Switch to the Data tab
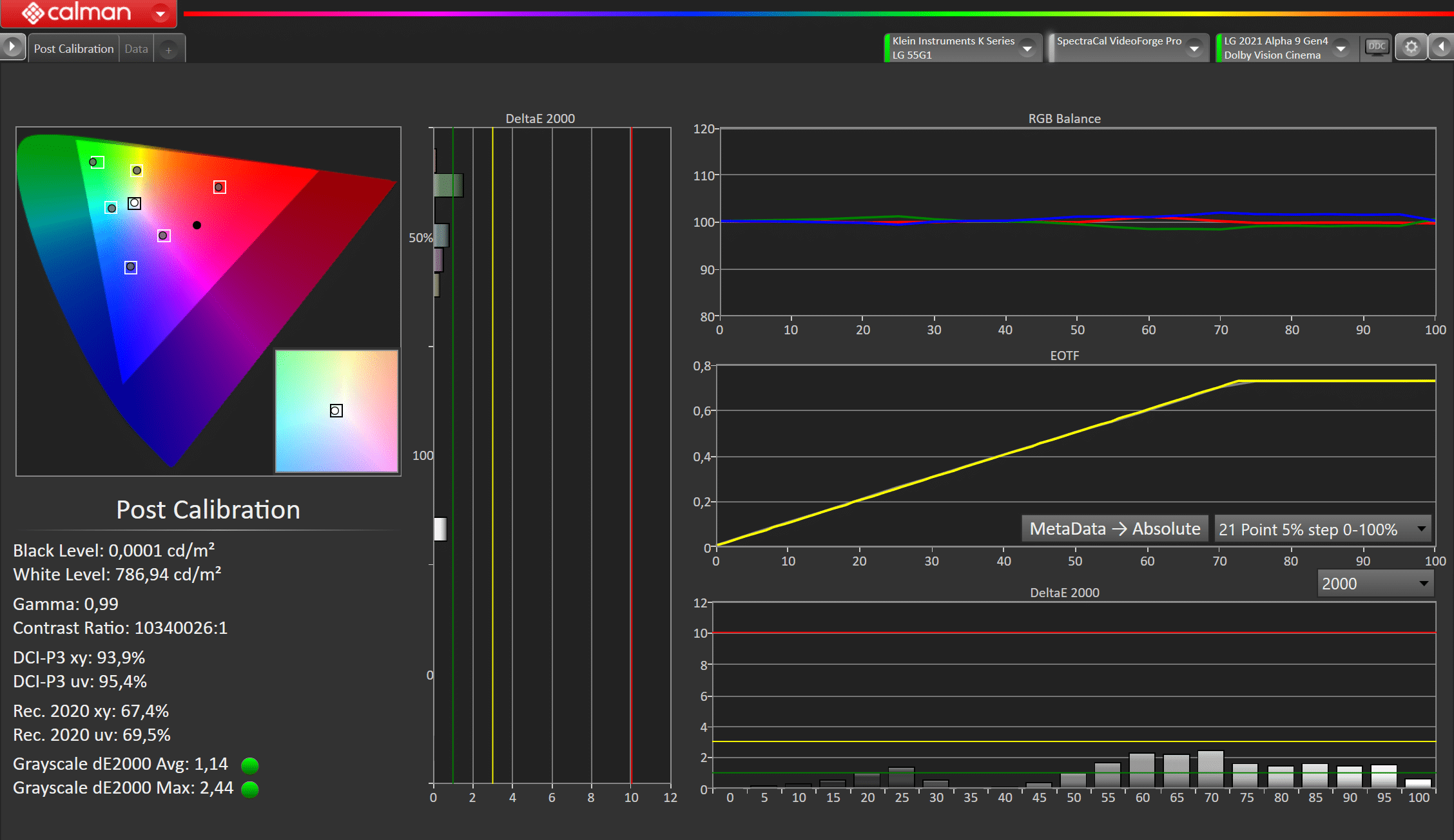Image resolution: width=1454 pixels, height=840 pixels. pyautogui.click(x=136, y=49)
